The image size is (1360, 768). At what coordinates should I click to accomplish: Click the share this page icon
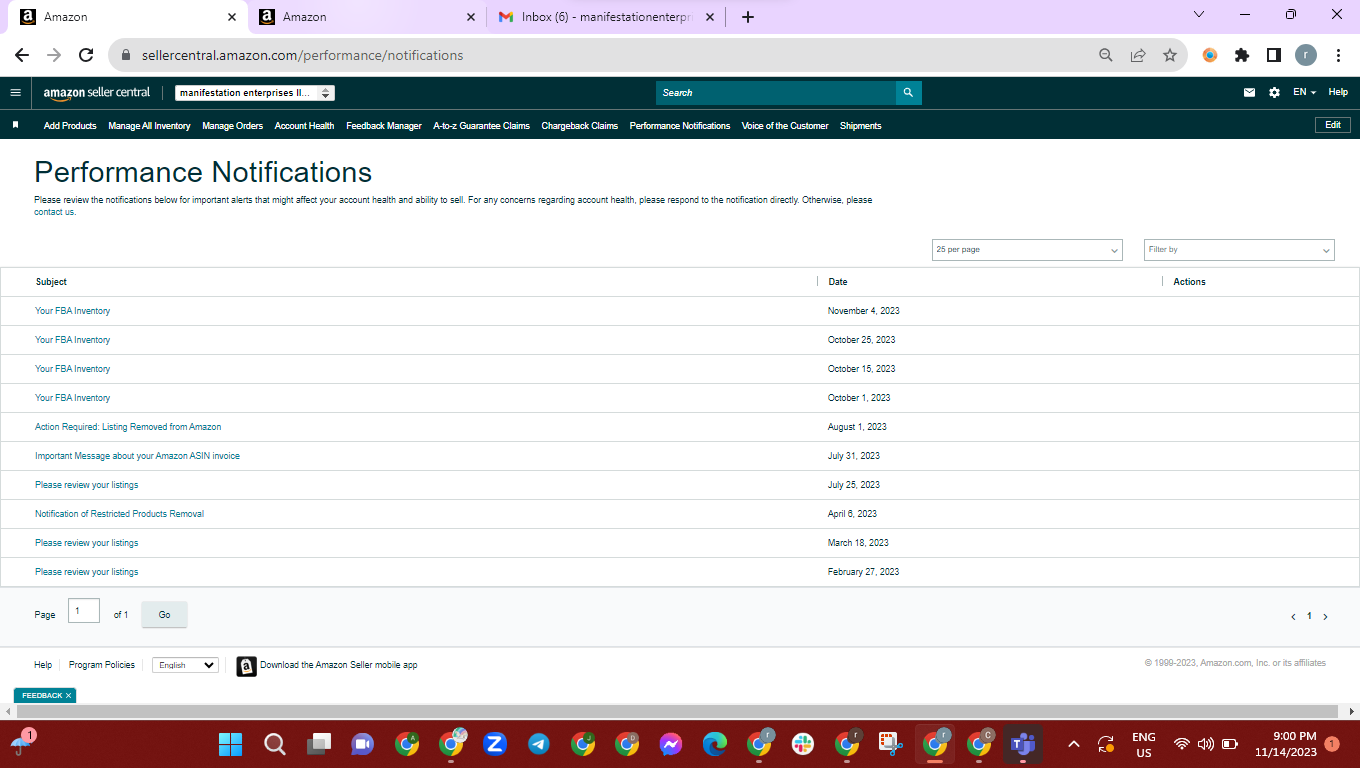[1138, 55]
